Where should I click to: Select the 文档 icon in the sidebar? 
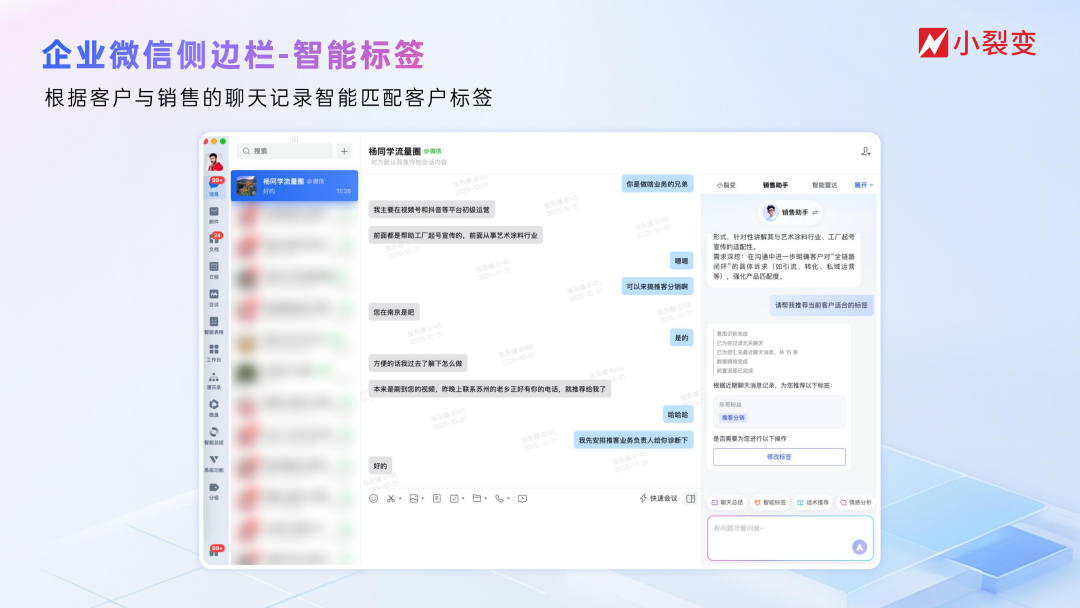[x=213, y=236]
